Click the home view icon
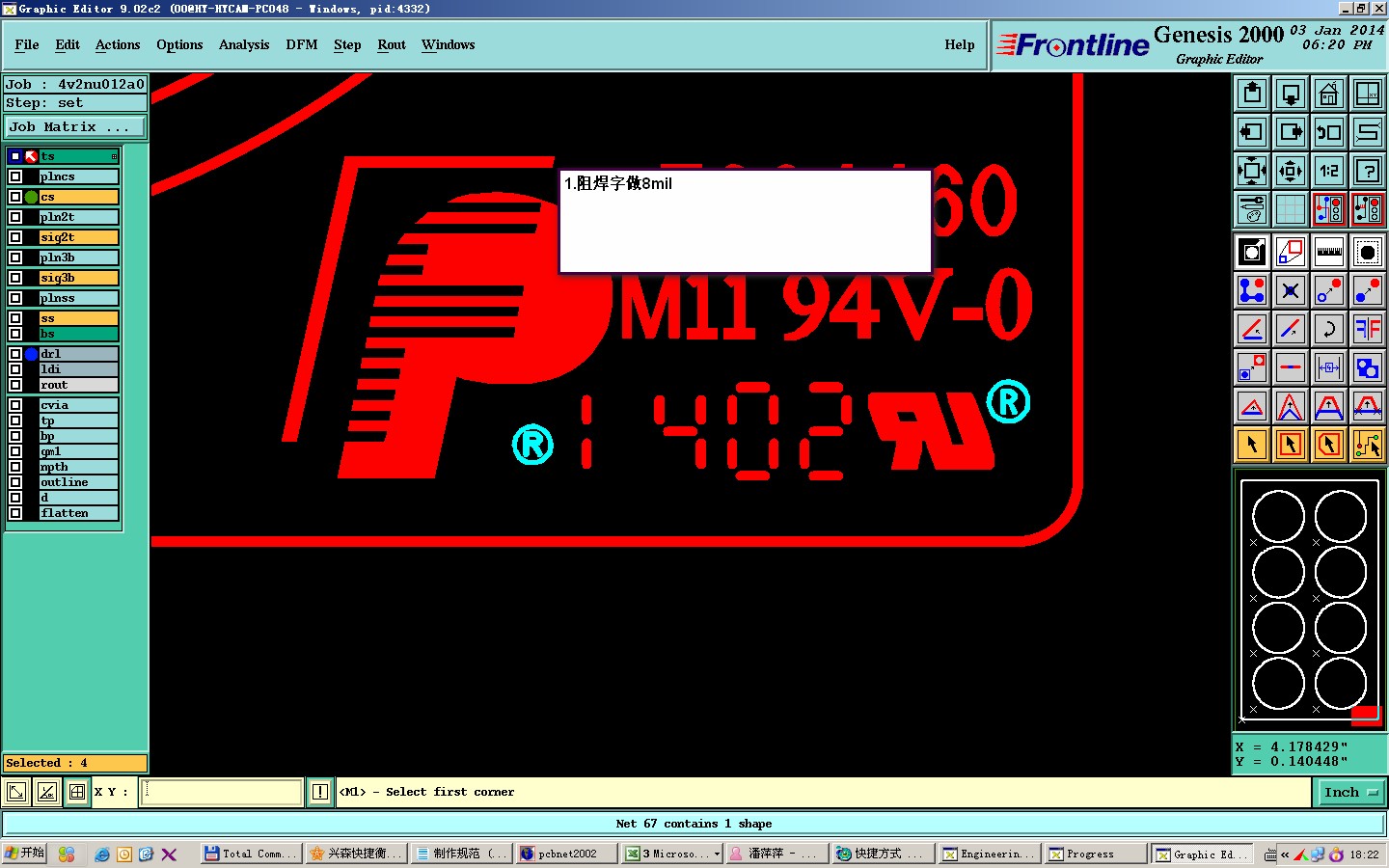Viewport: 1389px width, 868px height. (1329, 94)
